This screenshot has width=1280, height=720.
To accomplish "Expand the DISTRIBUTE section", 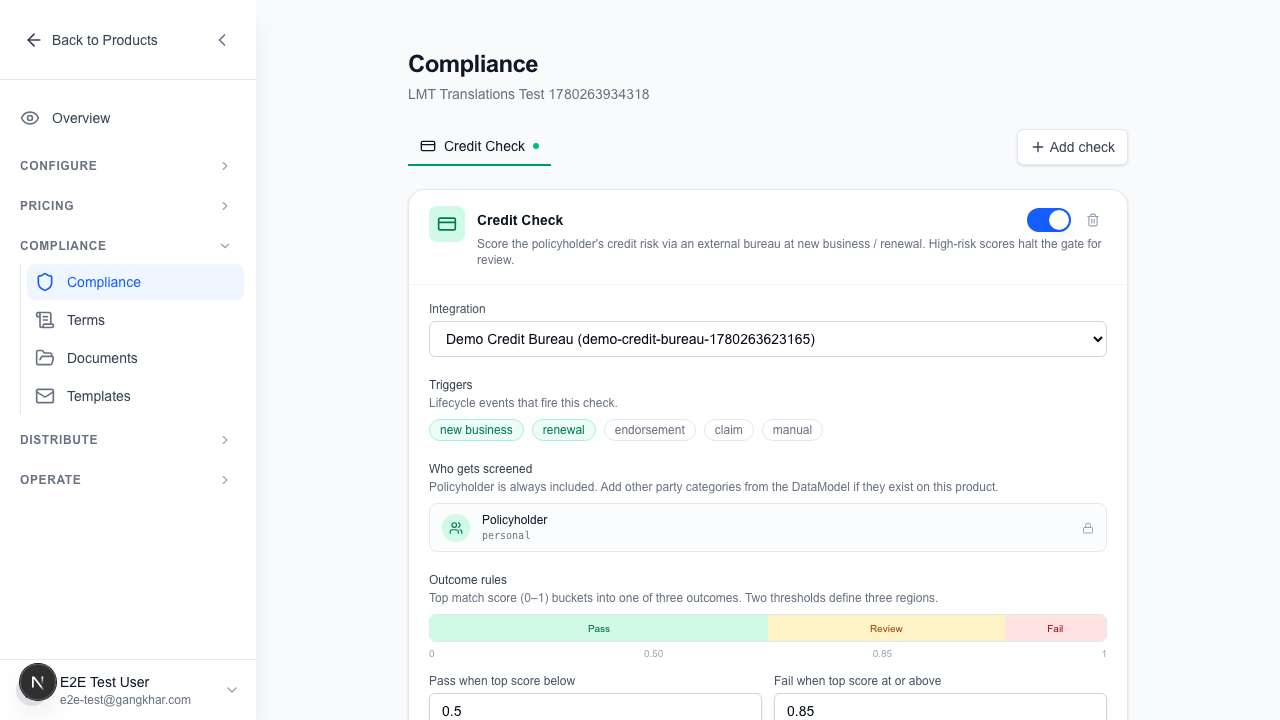I will [128, 440].
